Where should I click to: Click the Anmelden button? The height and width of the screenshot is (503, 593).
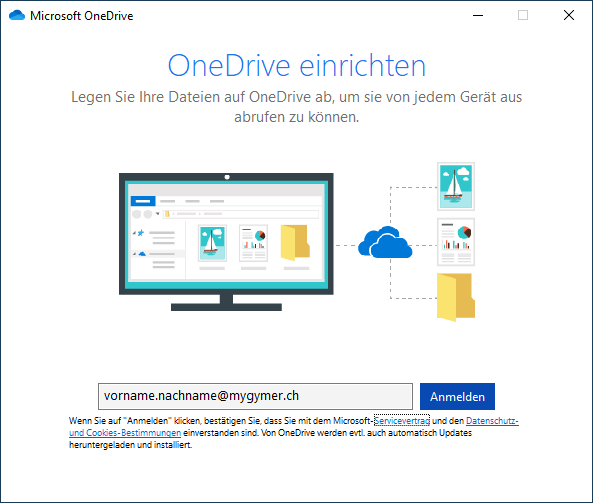[x=457, y=396]
